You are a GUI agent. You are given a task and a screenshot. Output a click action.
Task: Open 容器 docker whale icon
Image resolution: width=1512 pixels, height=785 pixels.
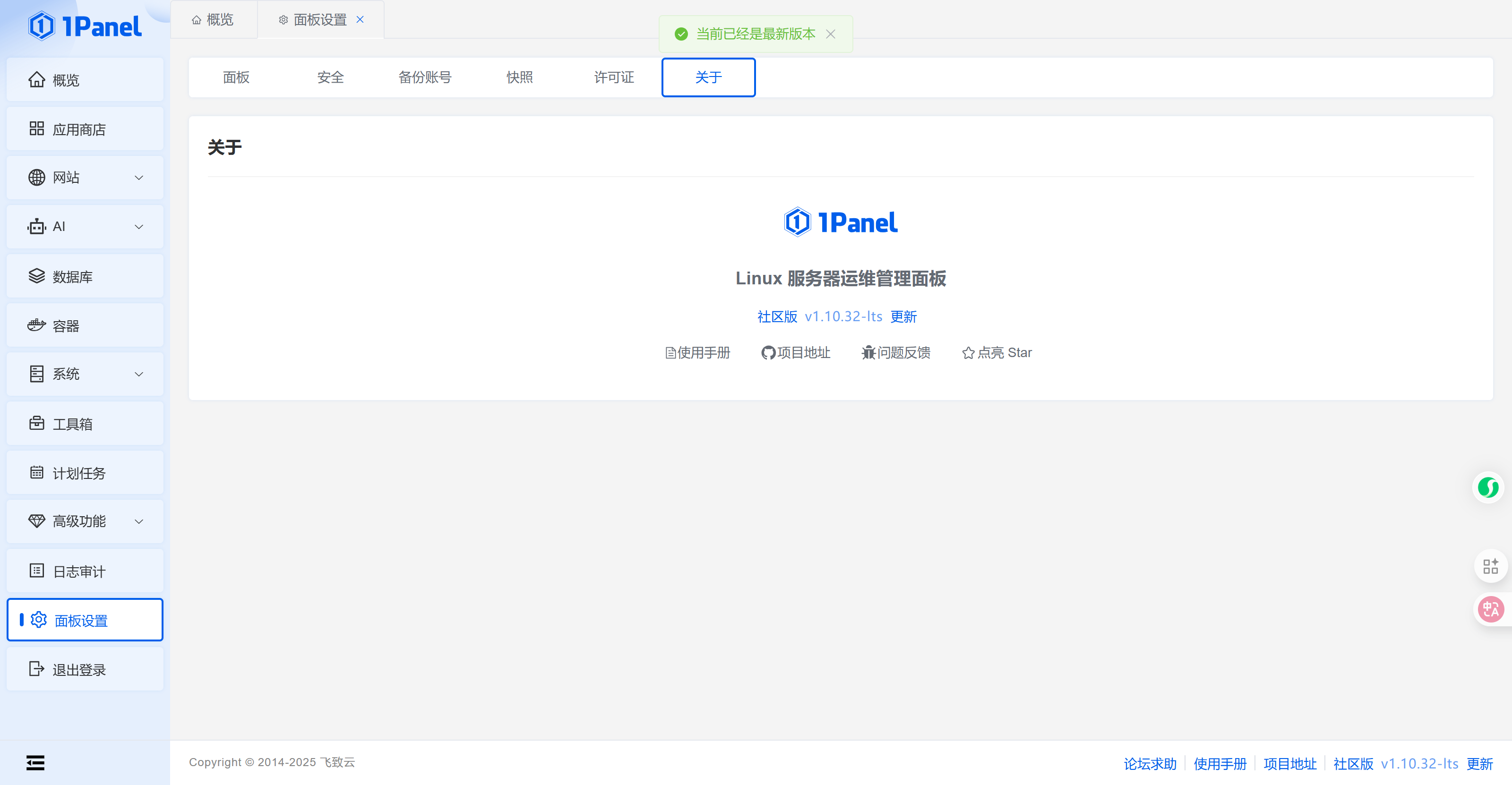[x=36, y=325]
